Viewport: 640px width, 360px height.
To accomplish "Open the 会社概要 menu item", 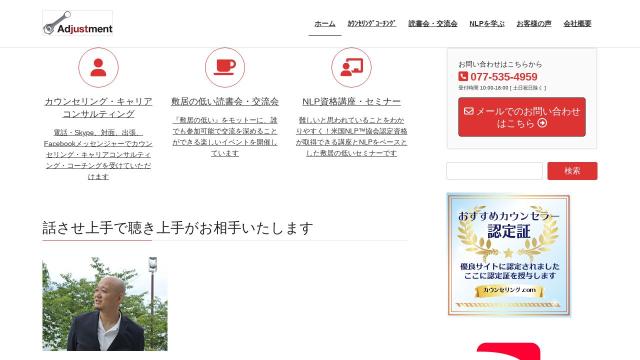I will coord(577,24).
